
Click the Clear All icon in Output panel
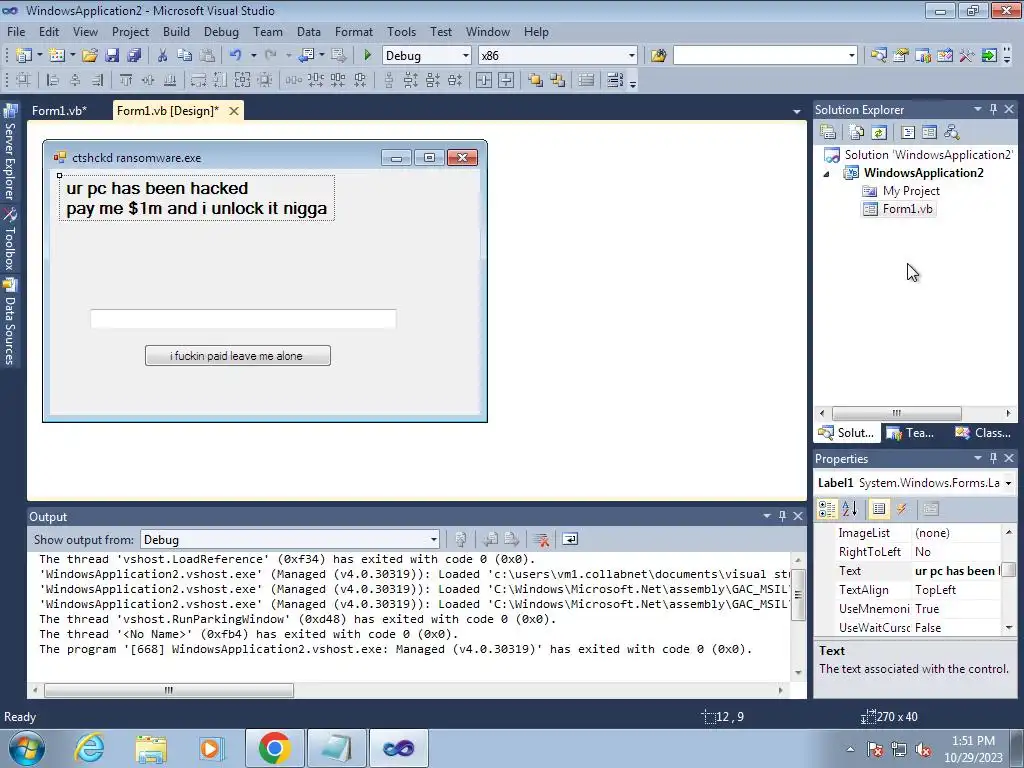pyautogui.click(x=541, y=539)
